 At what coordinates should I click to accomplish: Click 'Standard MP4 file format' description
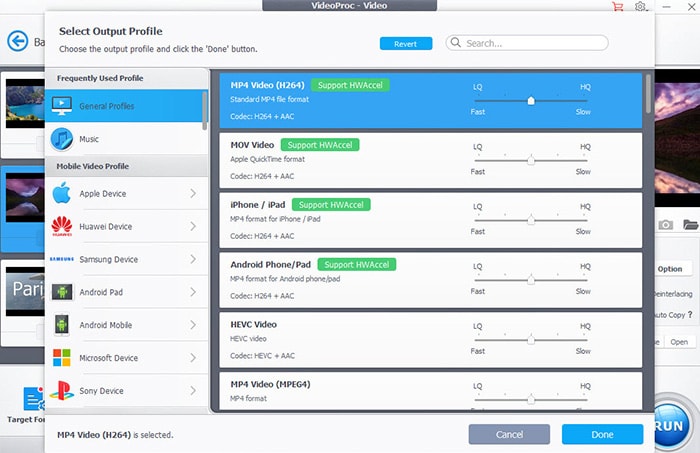[x=270, y=100]
